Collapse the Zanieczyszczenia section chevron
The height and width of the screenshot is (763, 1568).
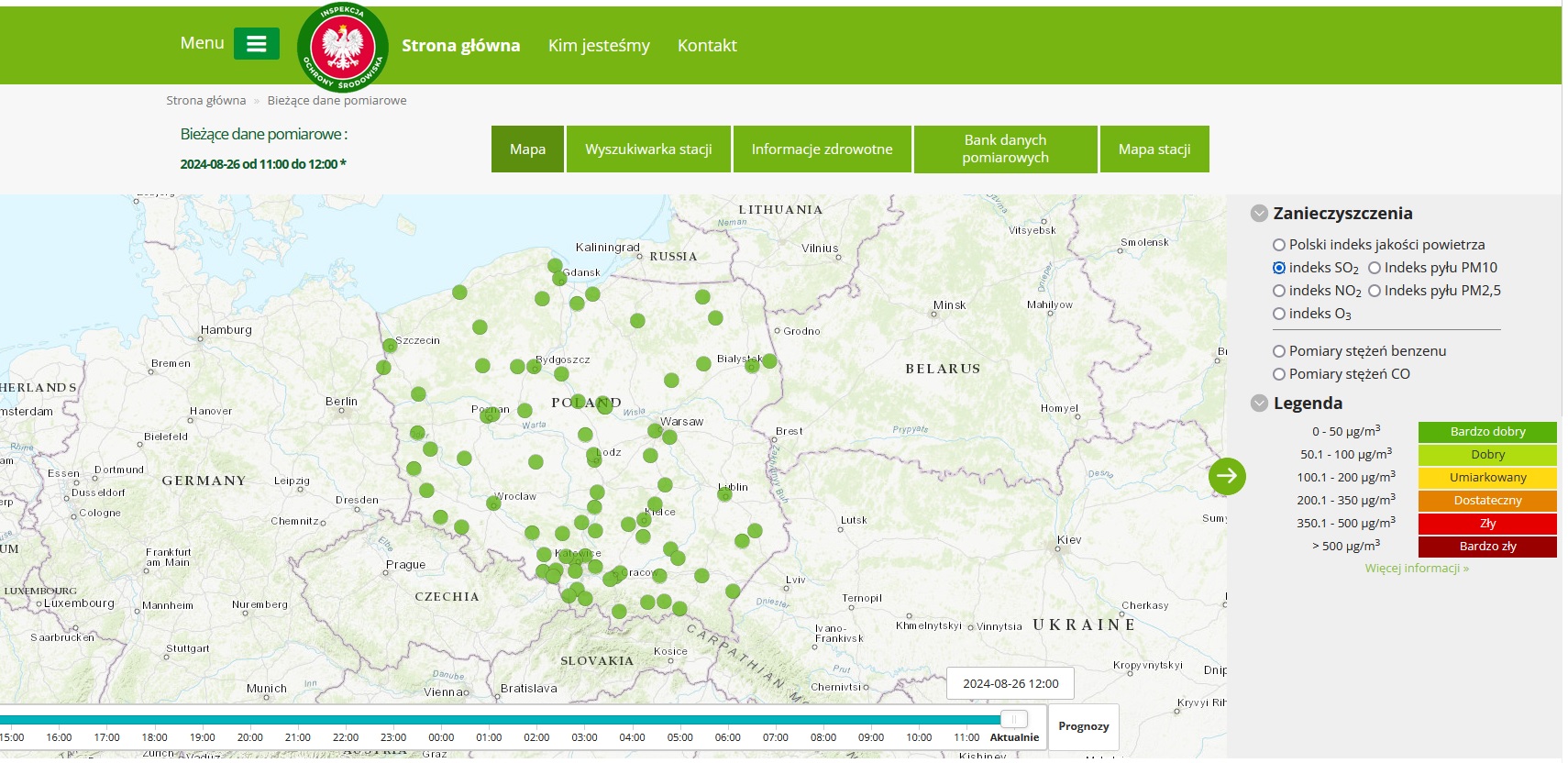1260,214
